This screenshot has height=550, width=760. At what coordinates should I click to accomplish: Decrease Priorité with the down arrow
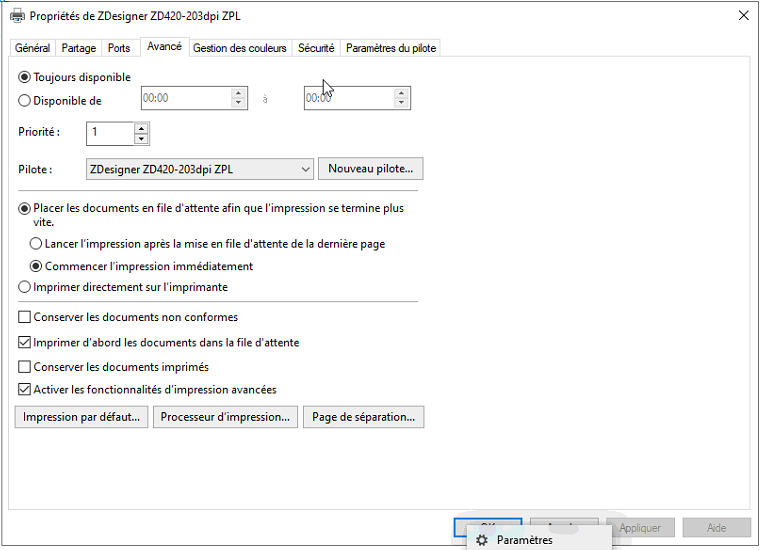click(x=141, y=138)
